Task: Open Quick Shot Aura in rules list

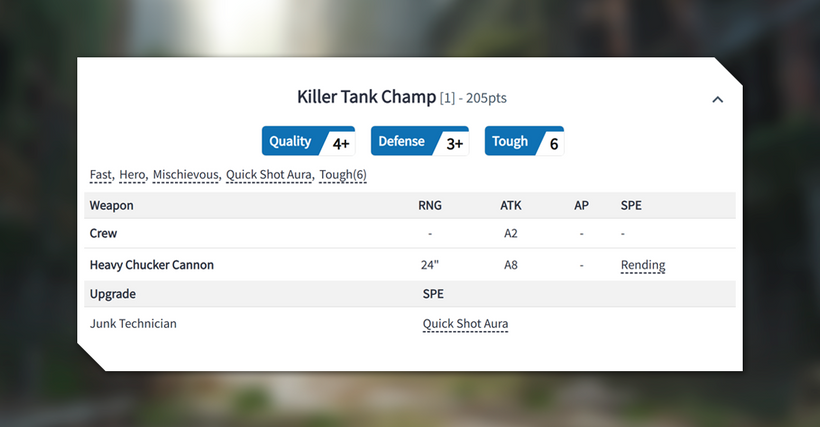Action: point(269,175)
